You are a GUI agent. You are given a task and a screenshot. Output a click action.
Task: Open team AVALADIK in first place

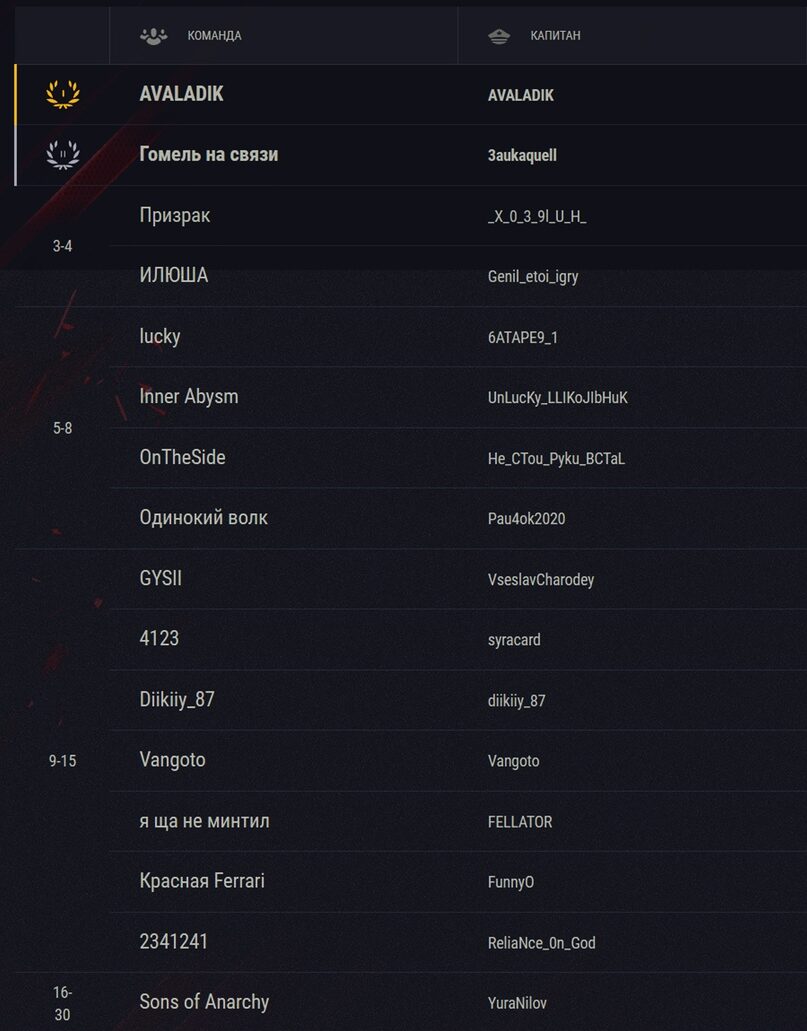pos(181,94)
